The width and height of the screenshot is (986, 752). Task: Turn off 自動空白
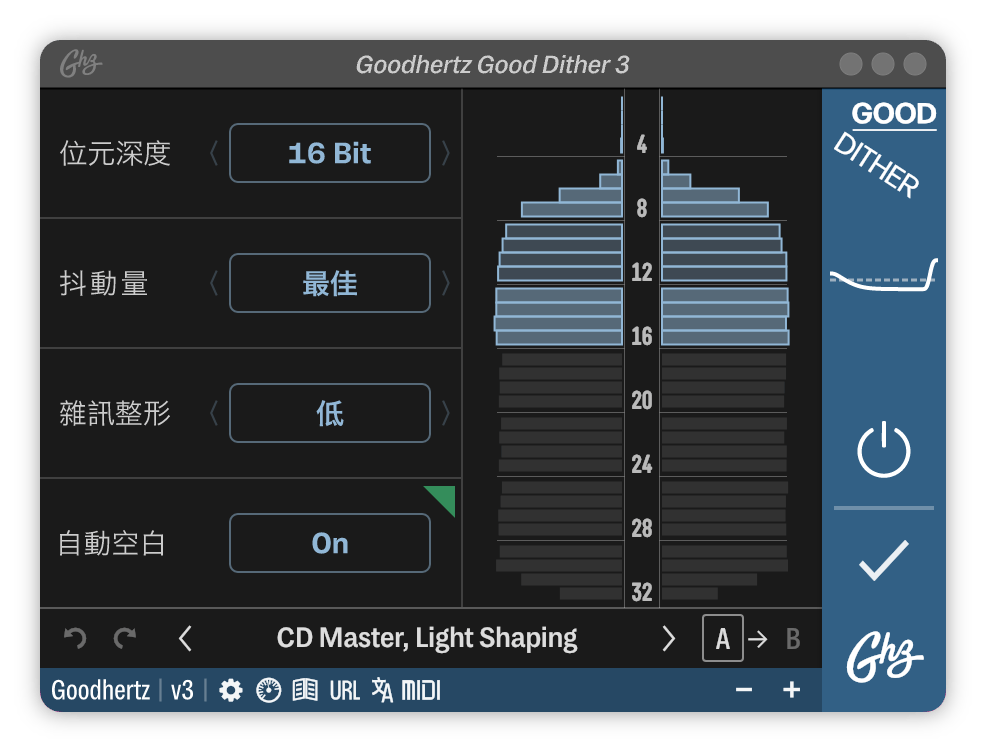330,543
